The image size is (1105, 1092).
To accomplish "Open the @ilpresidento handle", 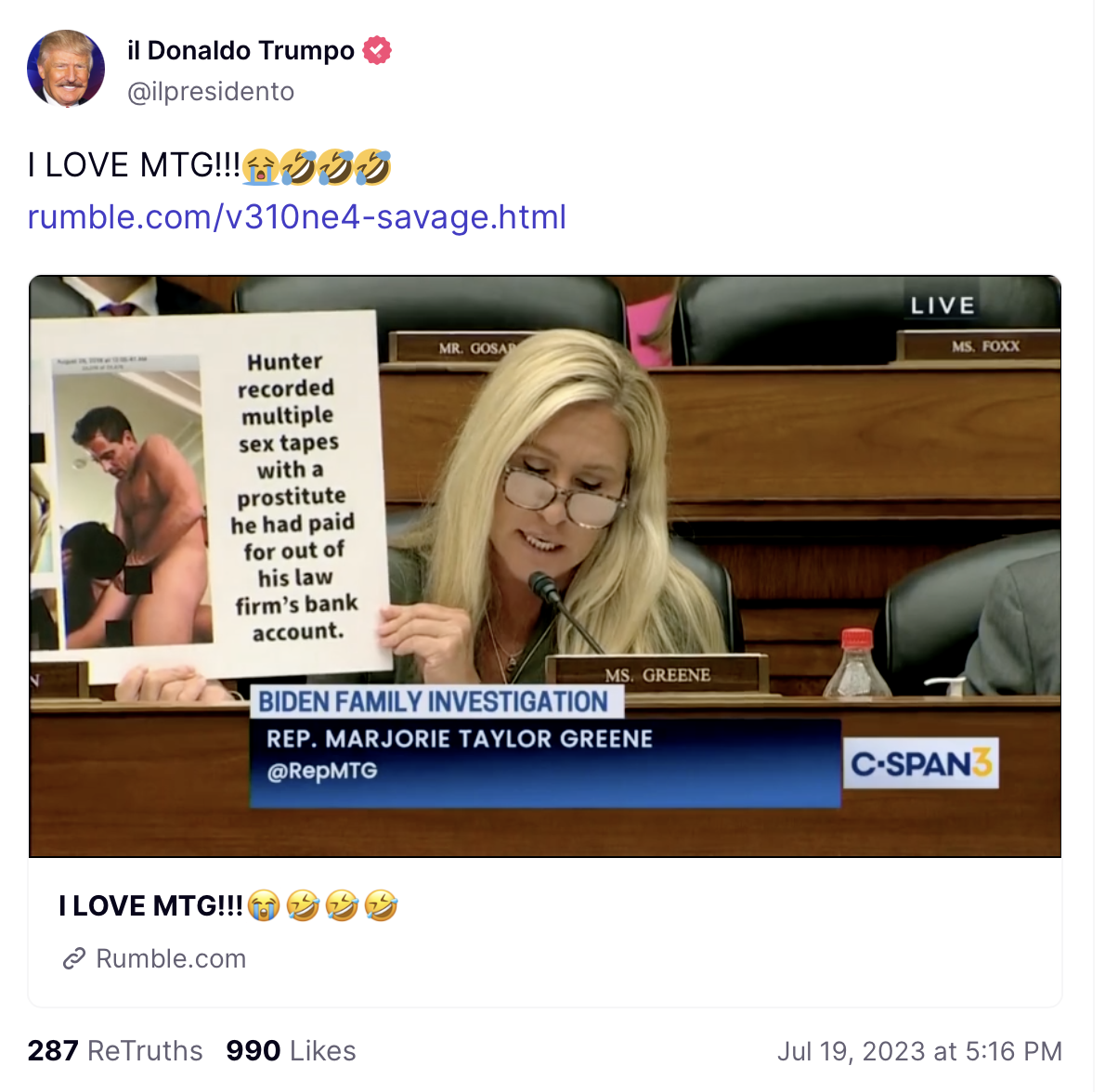I will pyautogui.click(x=211, y=92).
